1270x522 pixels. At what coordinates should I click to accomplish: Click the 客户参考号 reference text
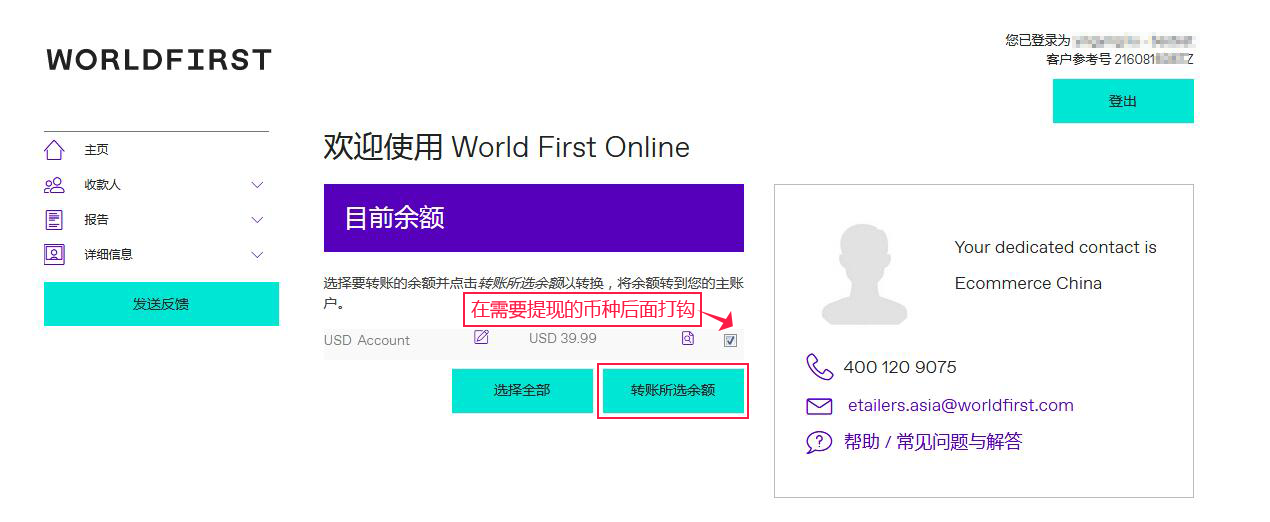point(1120,59)
